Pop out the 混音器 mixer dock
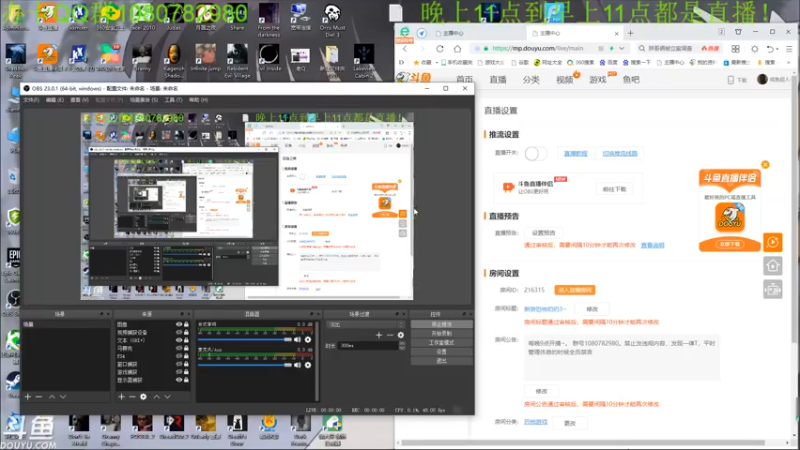Image resolution: width=800 pixels, height=450 pixels. (312, 314)
